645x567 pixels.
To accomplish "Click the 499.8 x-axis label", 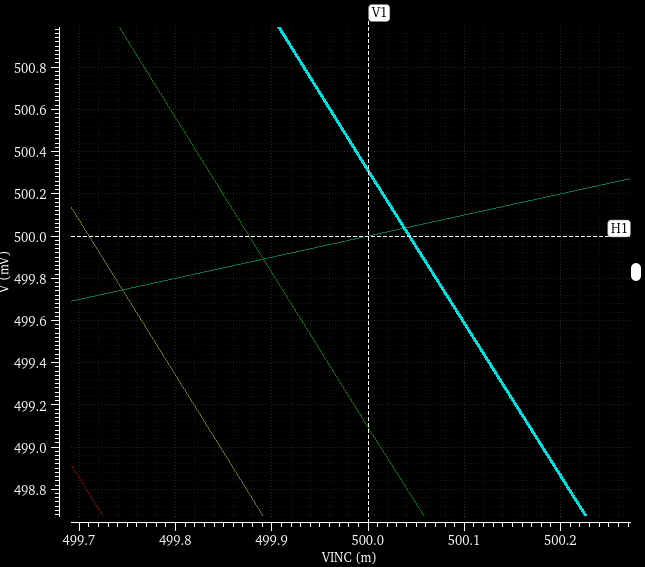I will coord(175,540).
